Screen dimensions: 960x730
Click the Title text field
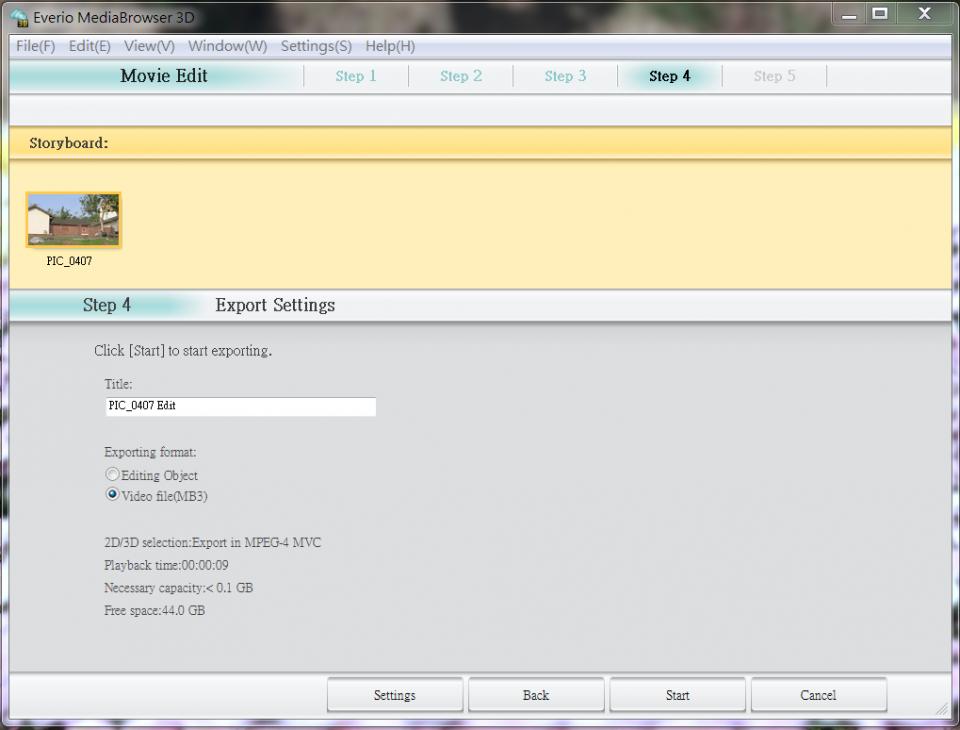240,406
